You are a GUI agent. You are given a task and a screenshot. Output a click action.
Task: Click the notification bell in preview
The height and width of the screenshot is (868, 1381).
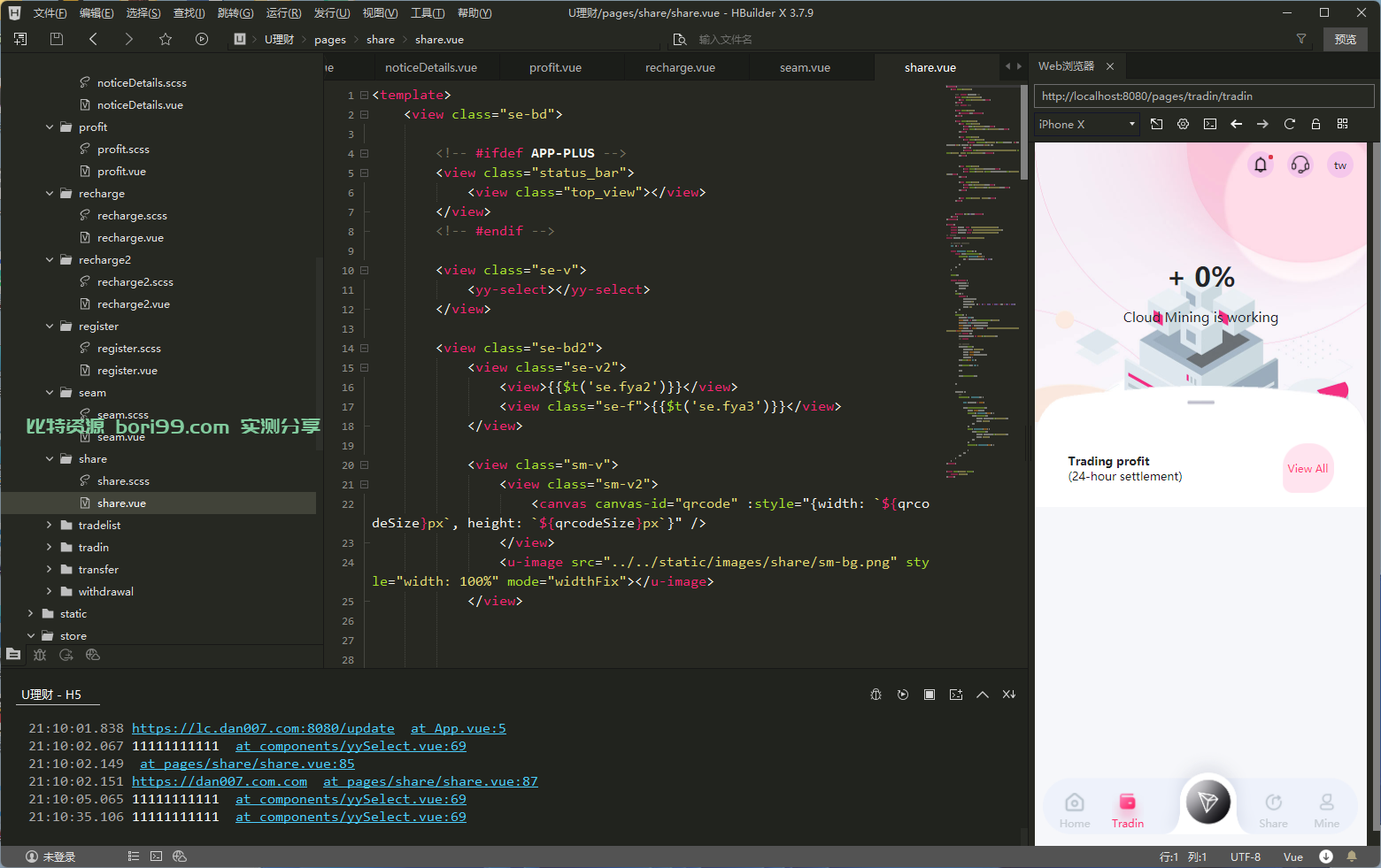1261,165
